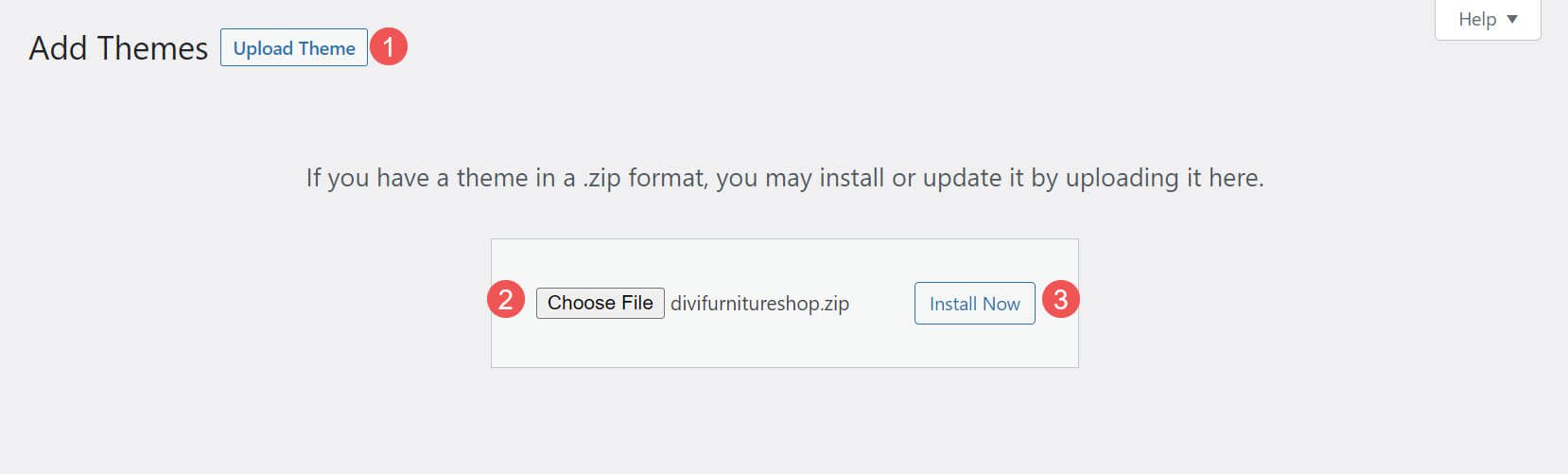Click the Add Themes page heading
This screenshot has height=474, width=1568.
(x=118, y=48)
